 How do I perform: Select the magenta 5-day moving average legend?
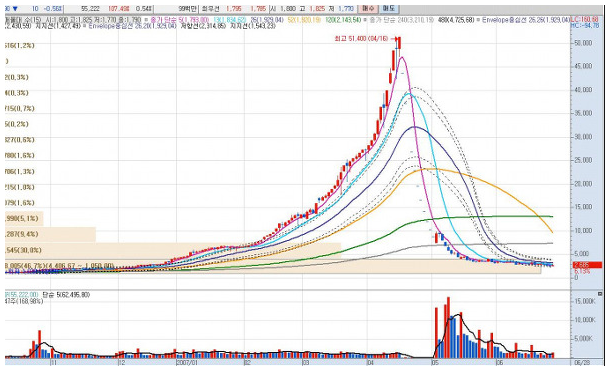(180, 20)
